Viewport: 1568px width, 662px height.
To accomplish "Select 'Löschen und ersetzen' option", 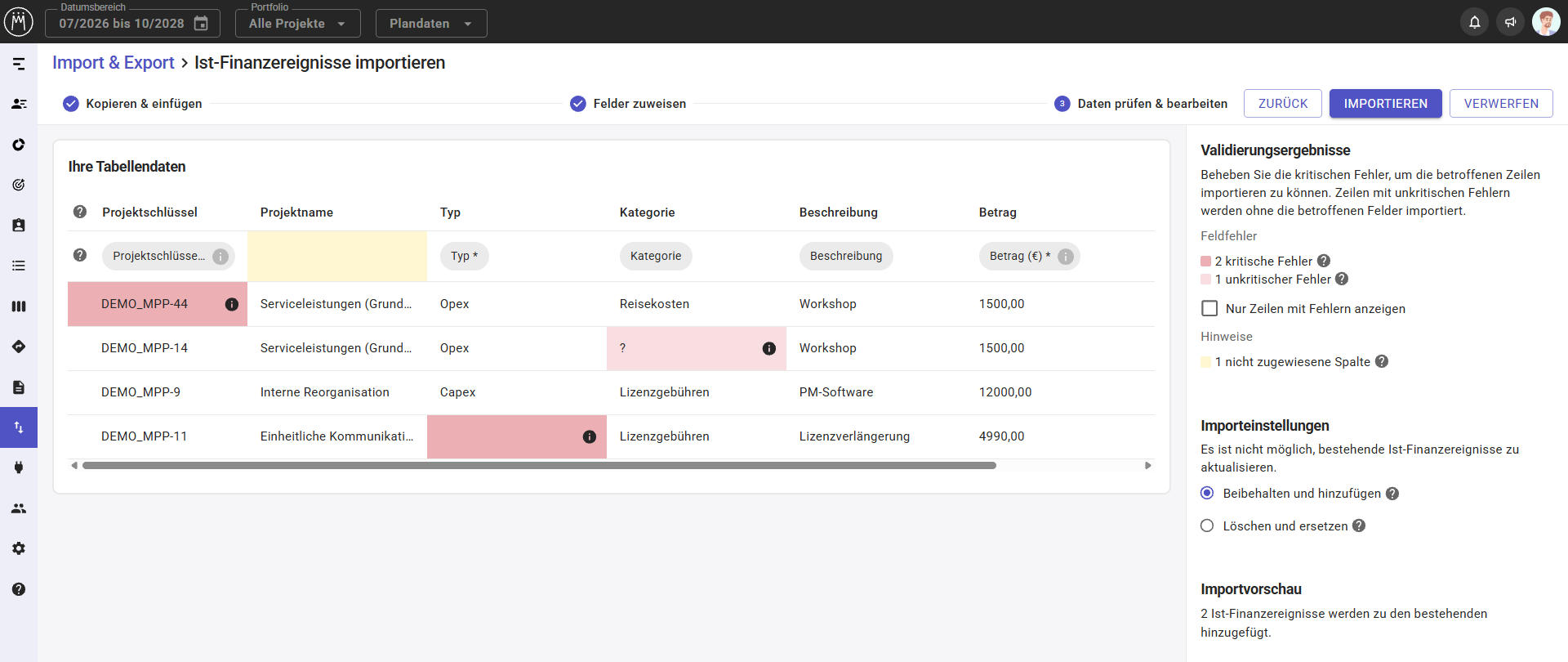I will pyautogui.click(x=1207, y=526).
